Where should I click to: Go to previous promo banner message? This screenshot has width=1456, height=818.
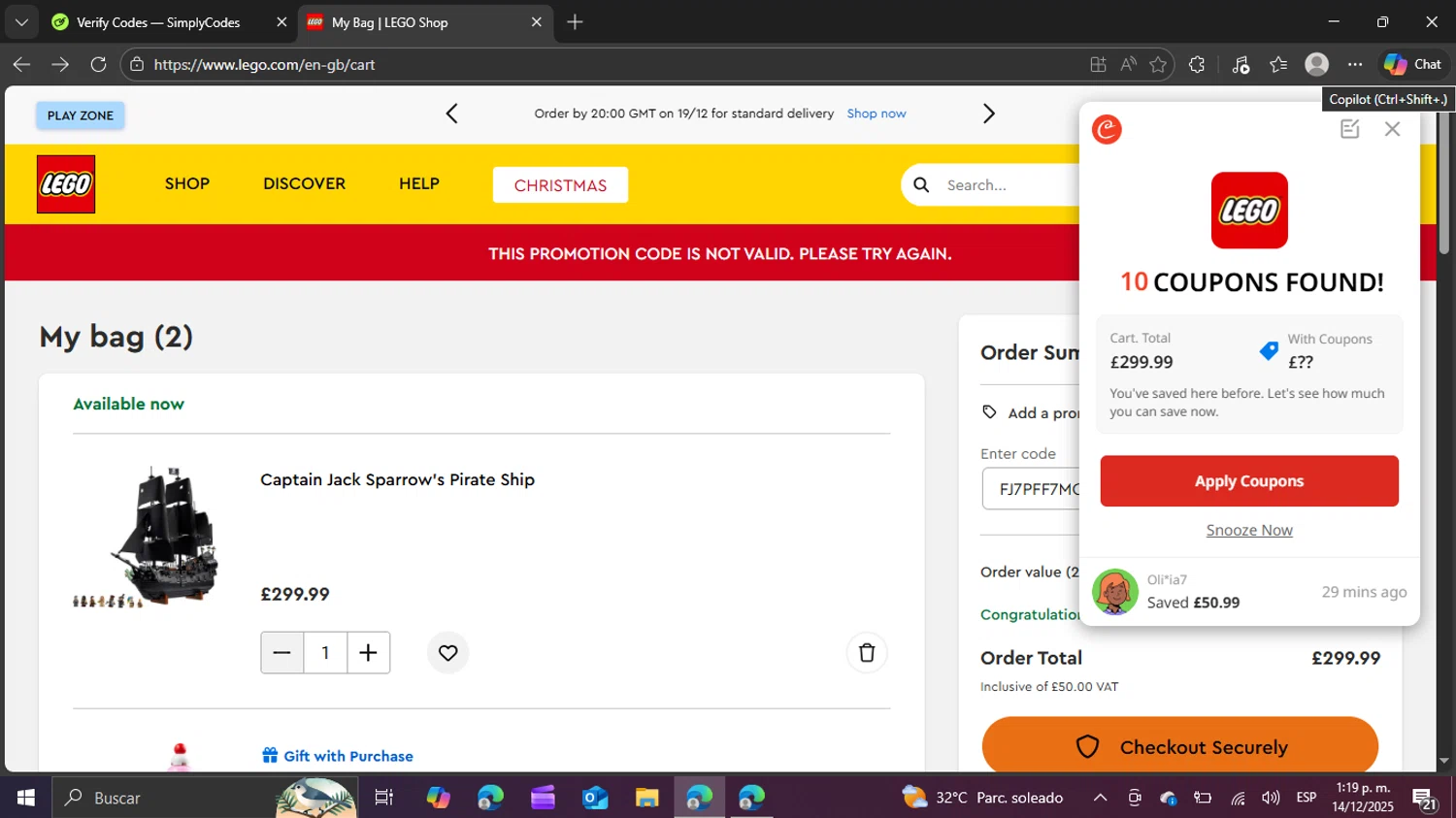click(452, 114)
